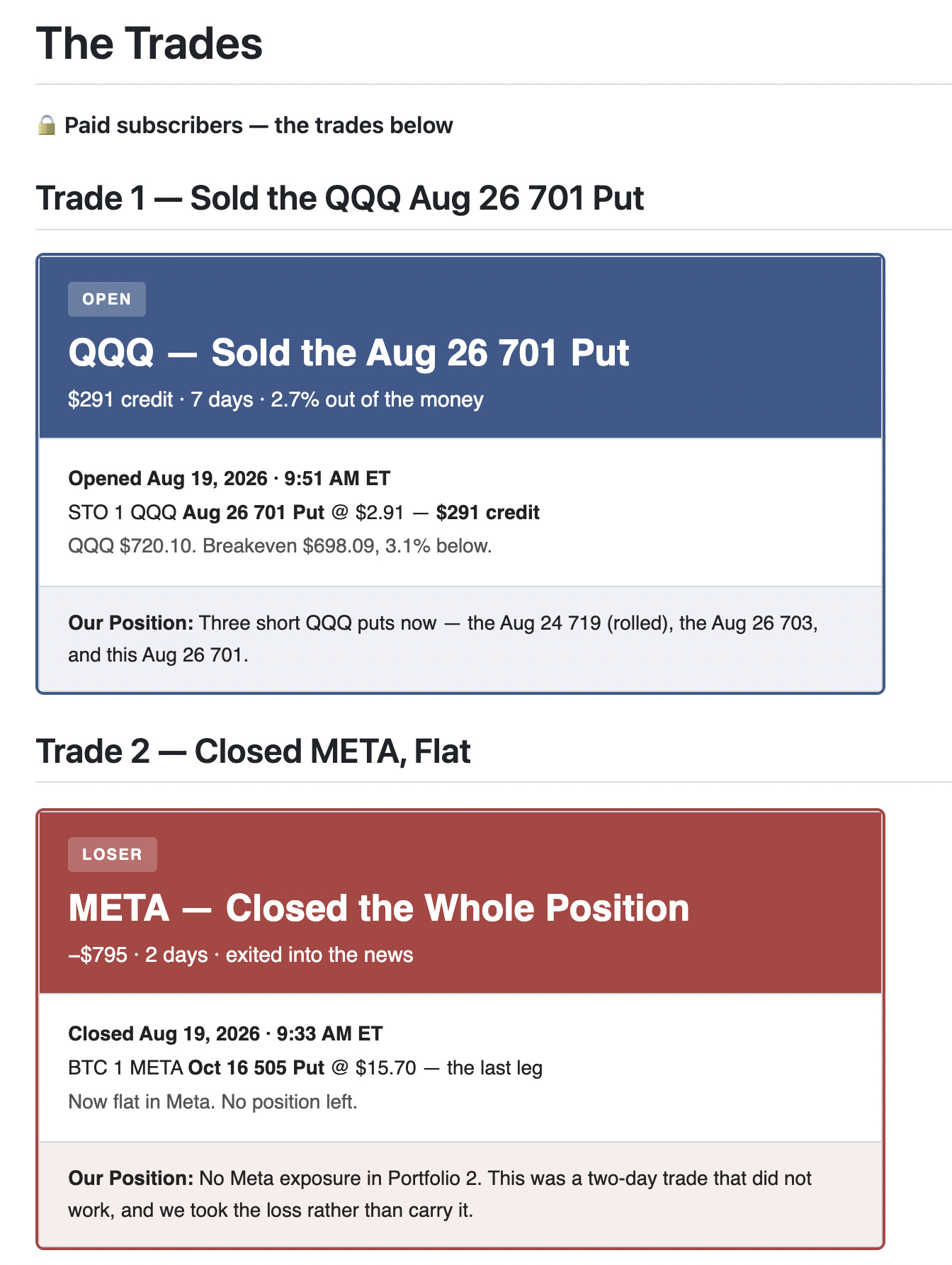Click the lock icon beside Paid subscribers
This screenshot has width=952, height=1265.
pyautogui.click(x=47, y=125)
